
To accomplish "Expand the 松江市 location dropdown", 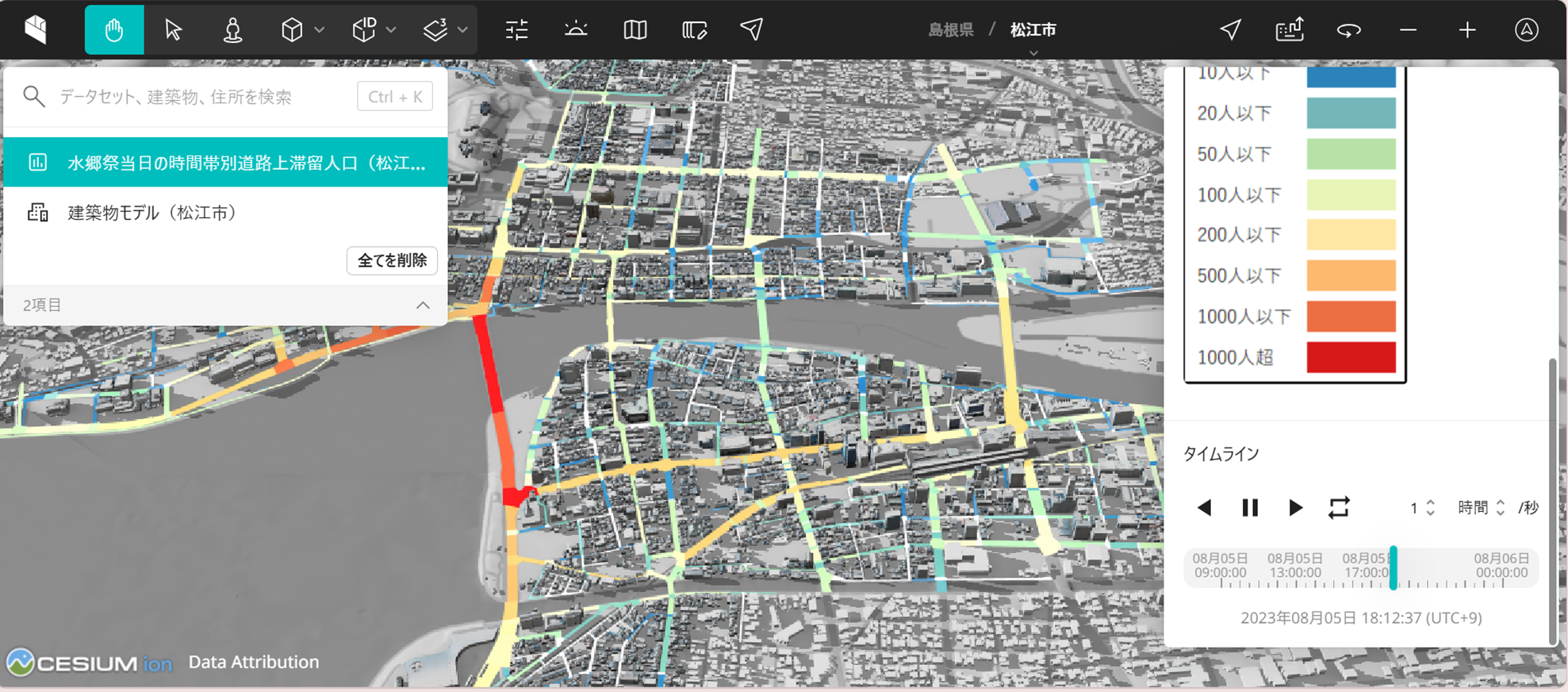I will (x=1033, y=52).
